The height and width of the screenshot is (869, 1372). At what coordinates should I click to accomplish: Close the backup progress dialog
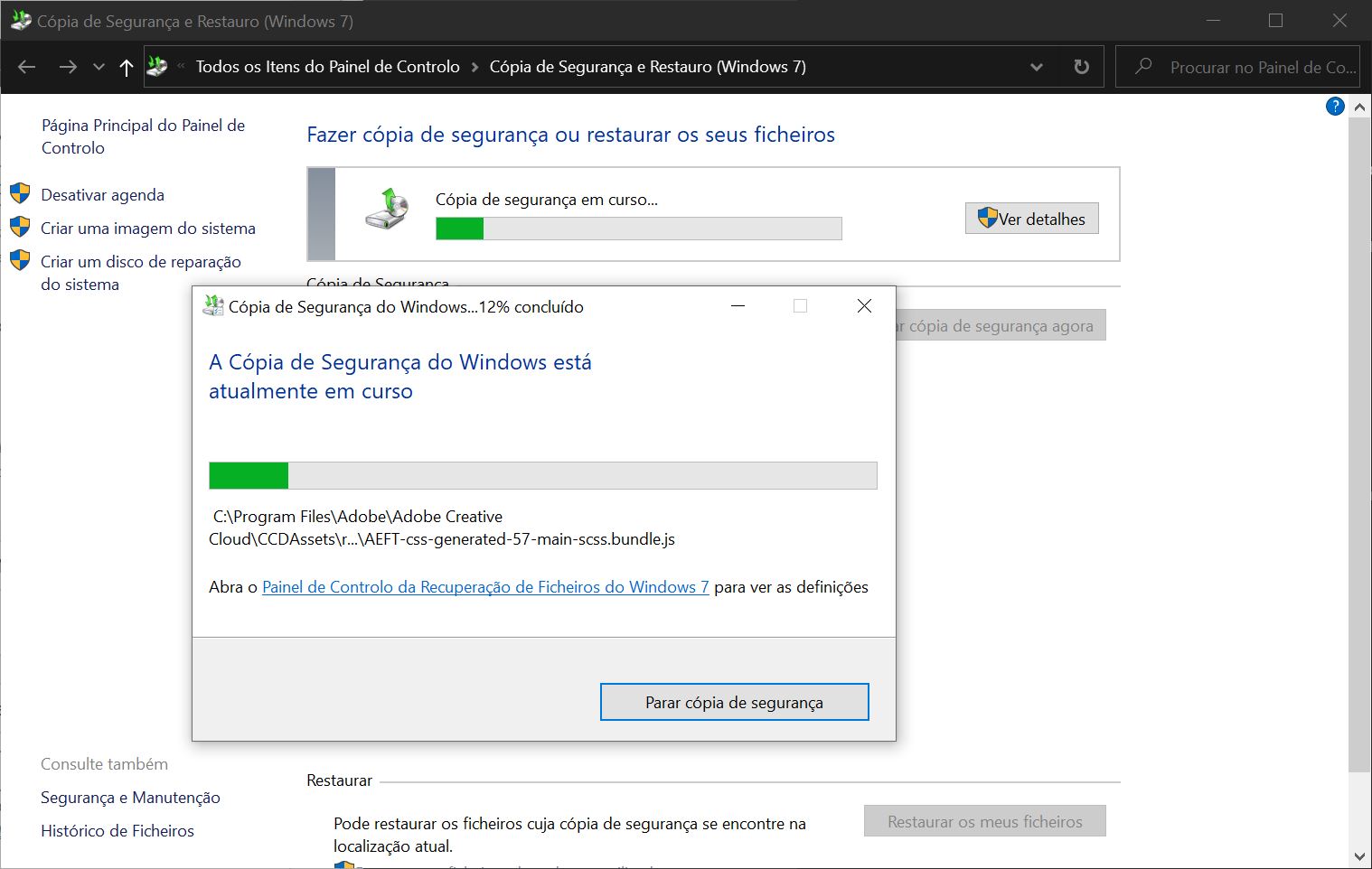pos(864,306)
